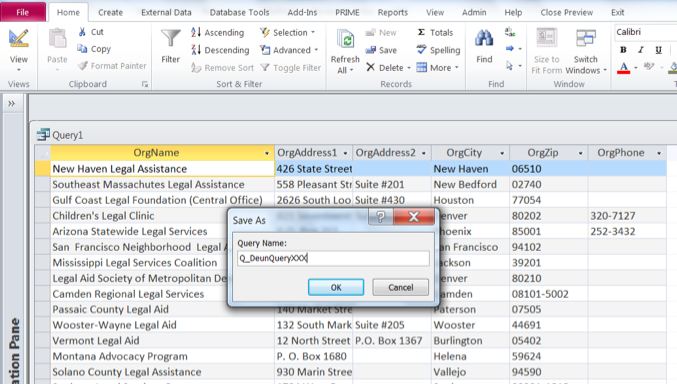The width and height of the screenshot is (677, 384).
Task: Run the Spelling check
Action: 438,50
